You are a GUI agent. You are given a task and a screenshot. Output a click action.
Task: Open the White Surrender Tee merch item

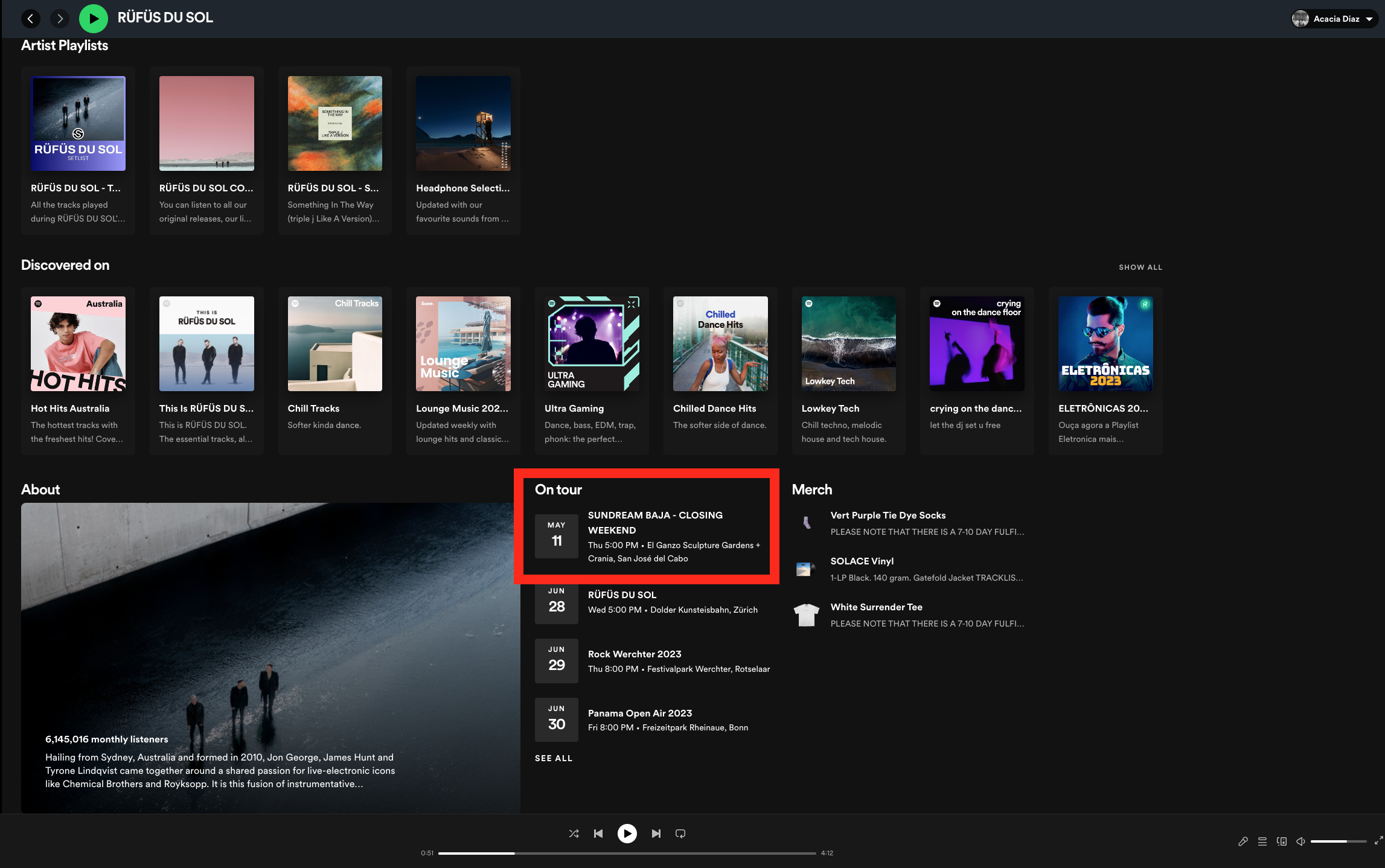(909, 615)
